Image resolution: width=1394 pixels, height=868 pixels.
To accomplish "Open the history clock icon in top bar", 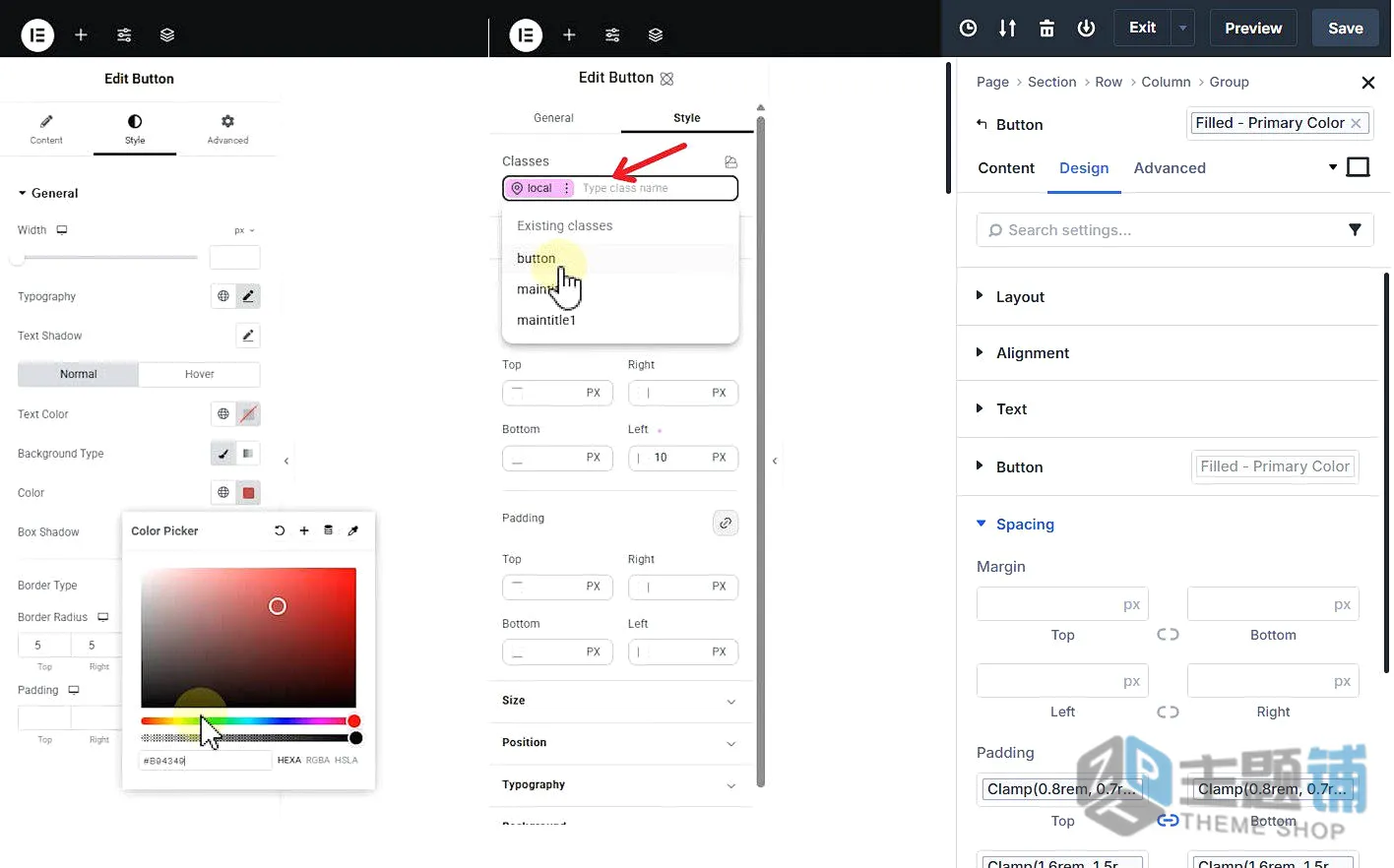I will tap(968, 29).
